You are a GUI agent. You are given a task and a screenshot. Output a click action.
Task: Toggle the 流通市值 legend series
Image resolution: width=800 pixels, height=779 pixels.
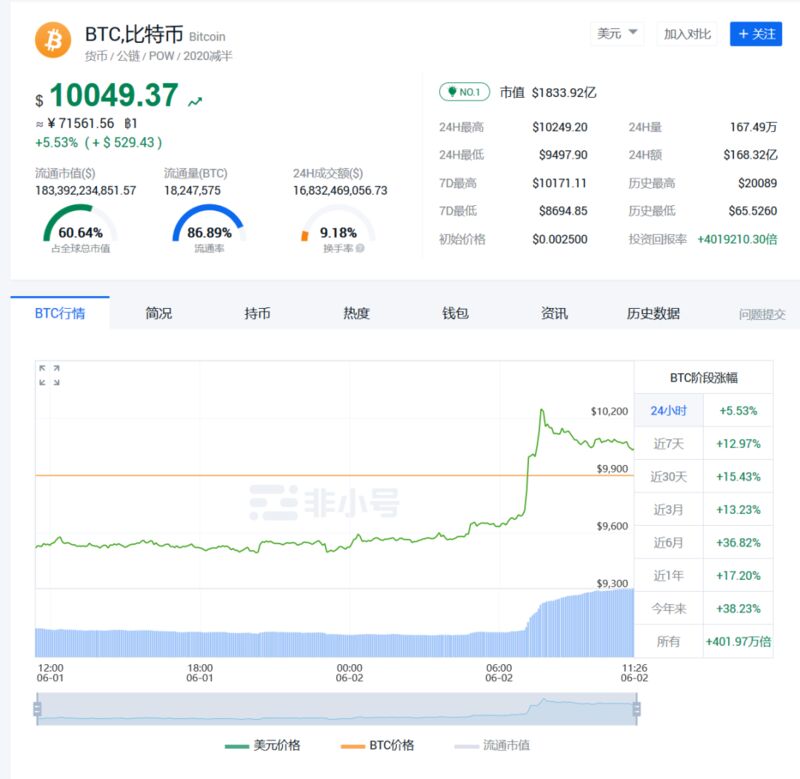pos(492,745)
